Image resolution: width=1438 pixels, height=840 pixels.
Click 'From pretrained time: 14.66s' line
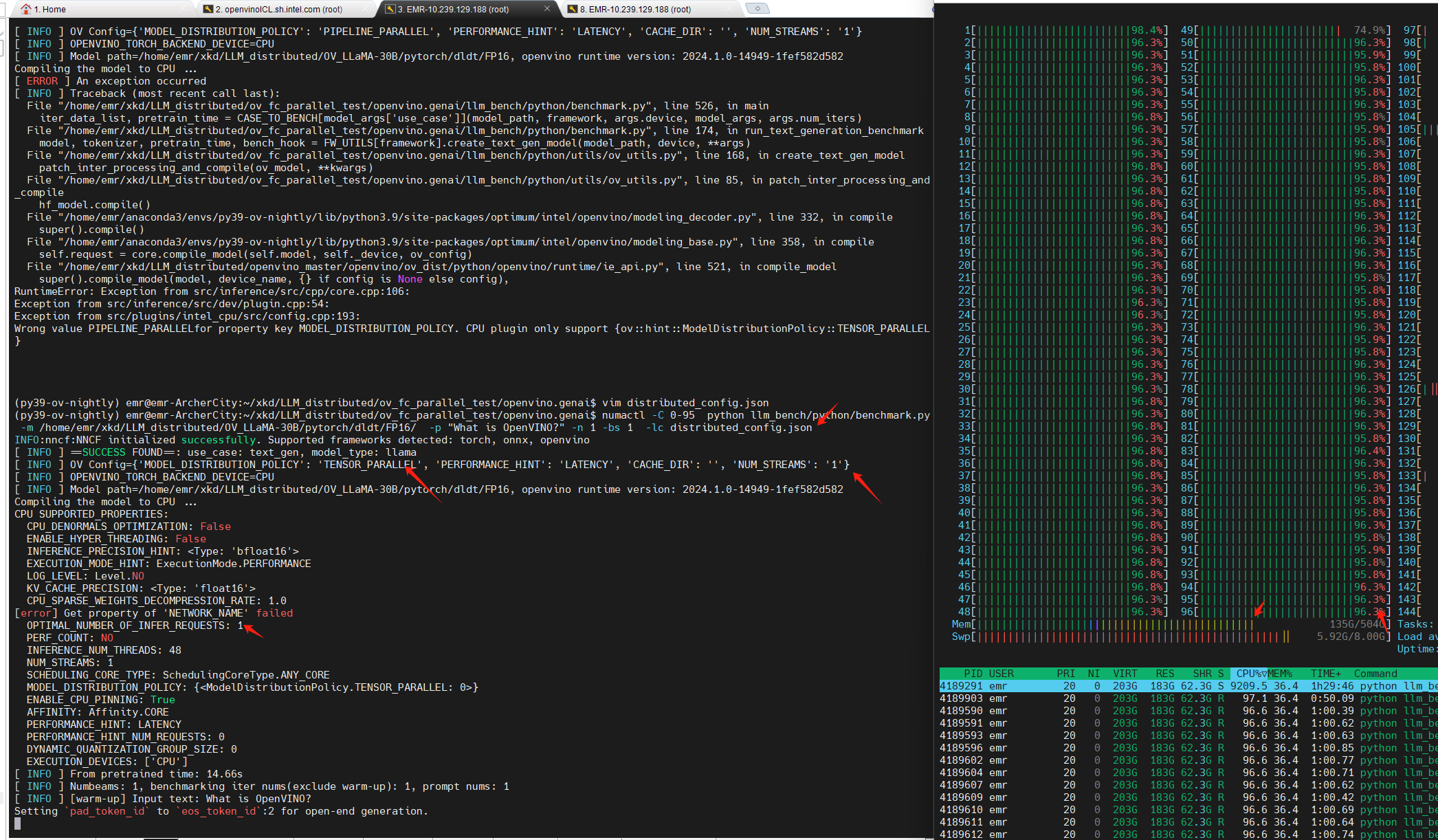pyautogui.click(x=129, y=774)
